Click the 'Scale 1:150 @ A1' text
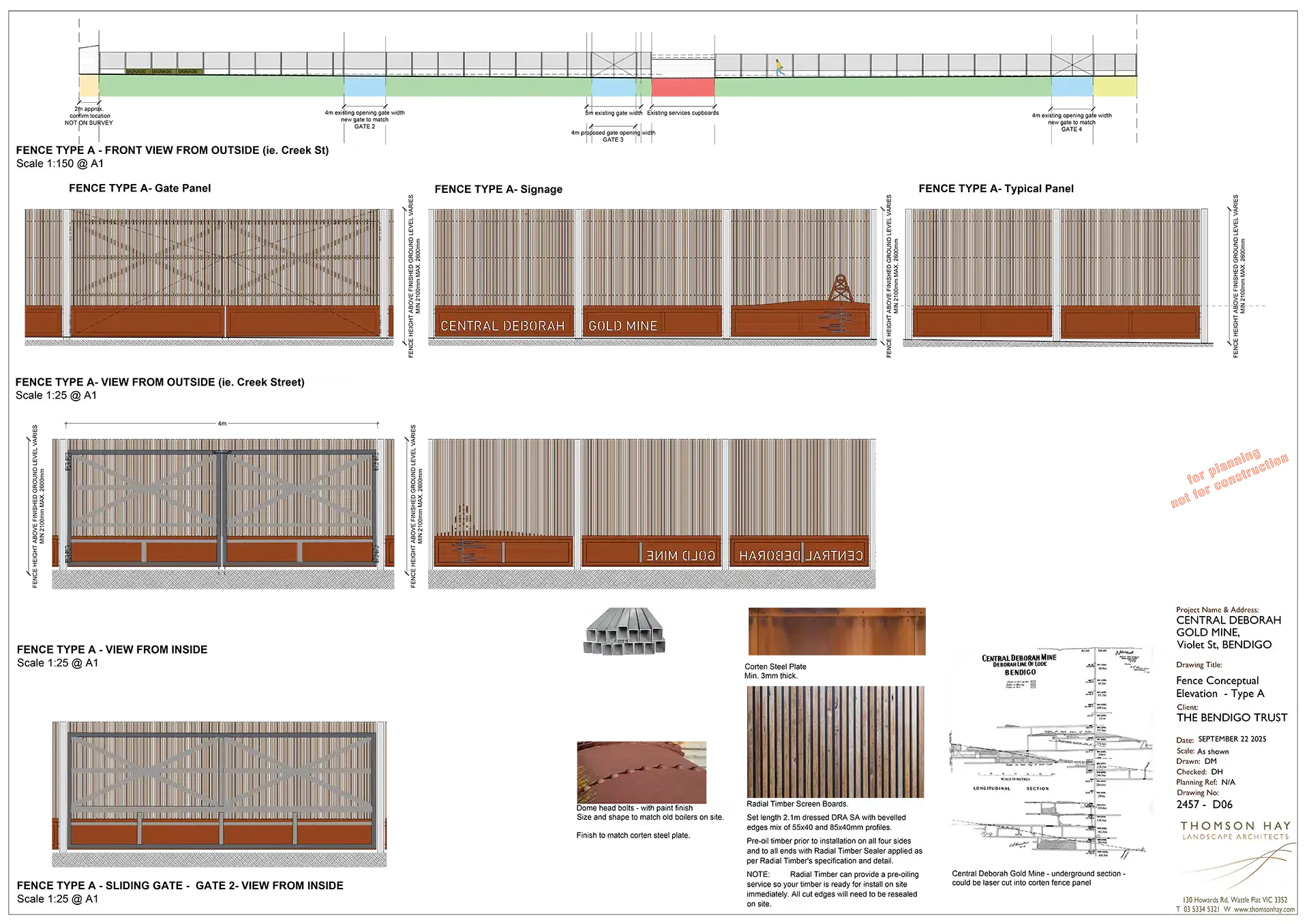The height and width of the screenshot is (924, 1309). coord(60,164)
